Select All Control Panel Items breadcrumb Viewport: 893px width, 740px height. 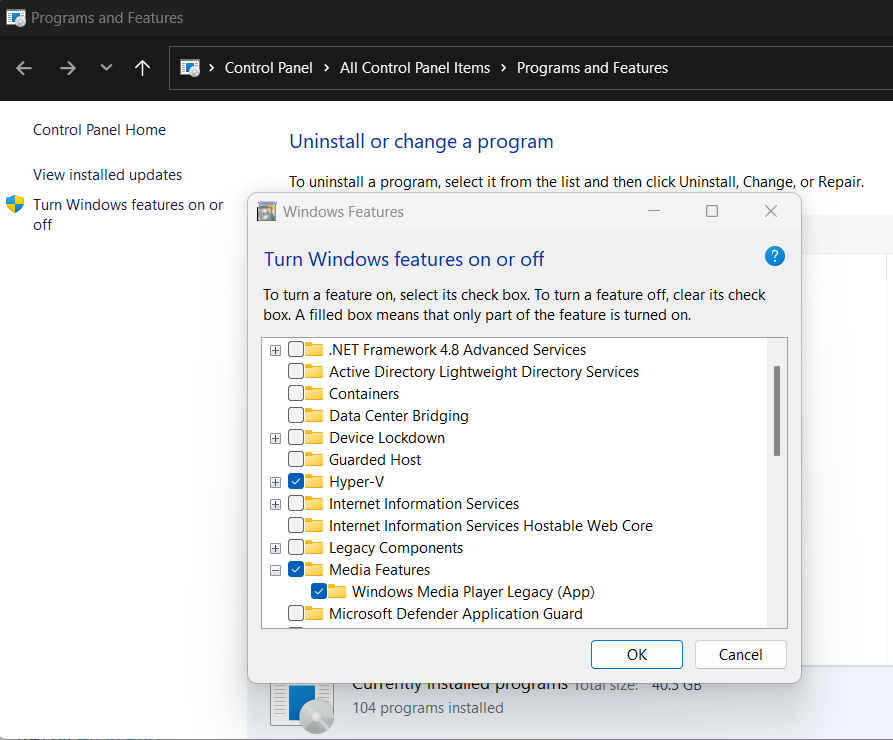[x=415, y=68]
